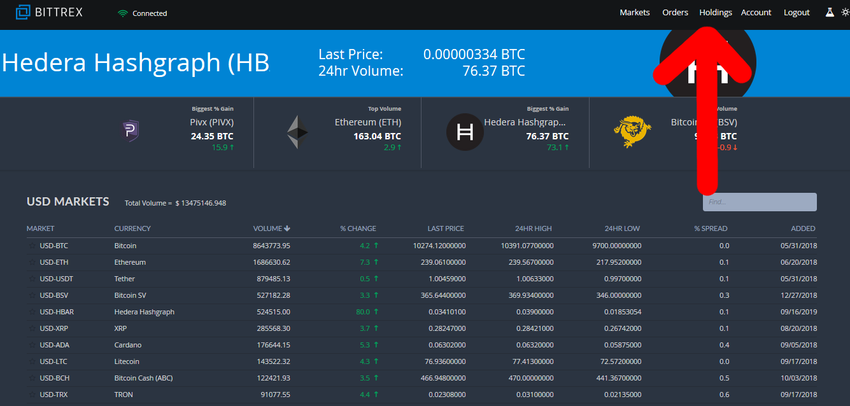Image resolution: width=850 pixels, height=406 pixels.
Task: Open the Markets menu item
Action: [x=635, y=13]
